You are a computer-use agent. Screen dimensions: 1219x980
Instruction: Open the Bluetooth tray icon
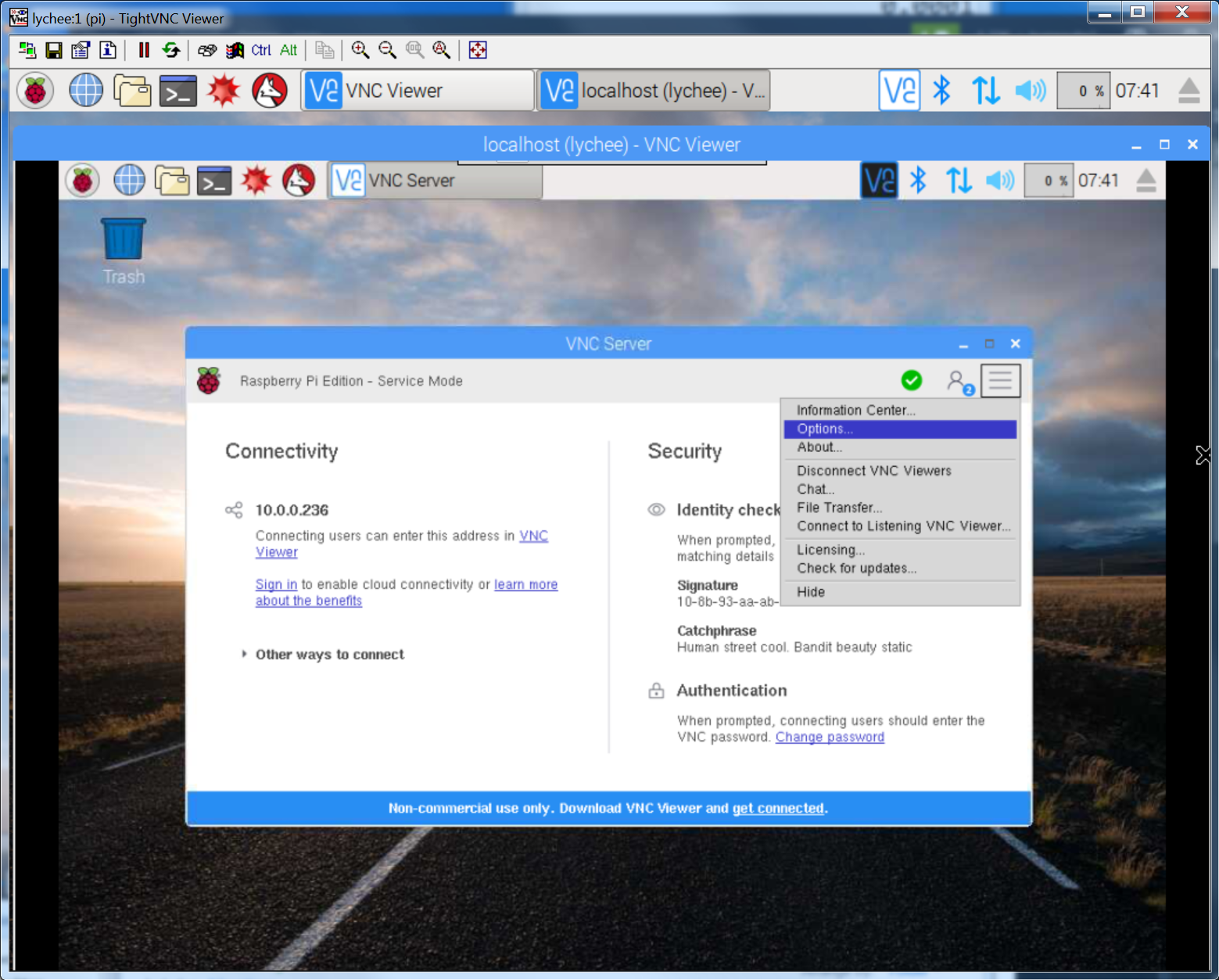pos(941,90)
